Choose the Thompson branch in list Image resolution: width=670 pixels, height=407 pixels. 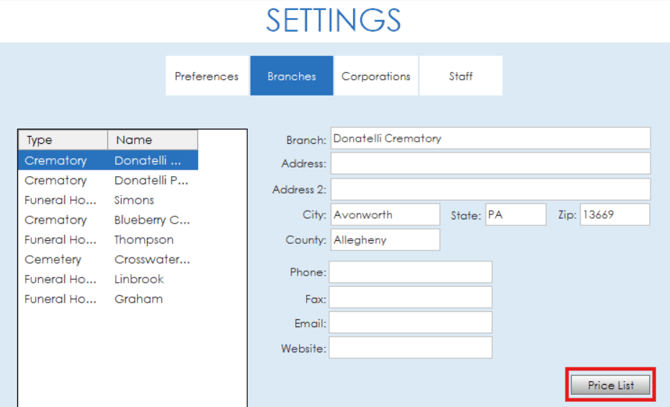(x=108, y=240)
